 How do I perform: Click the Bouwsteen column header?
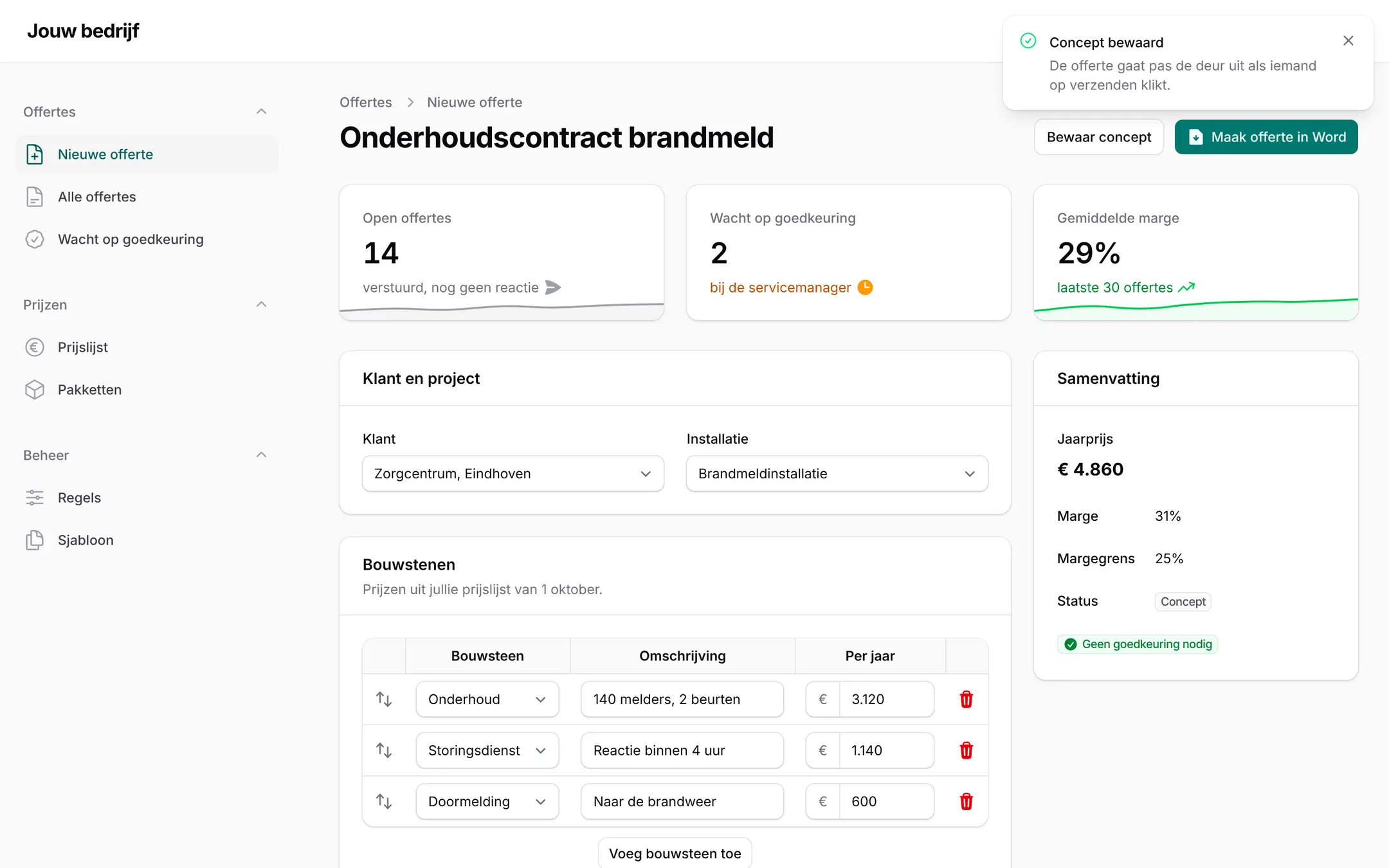pos(487,656)
